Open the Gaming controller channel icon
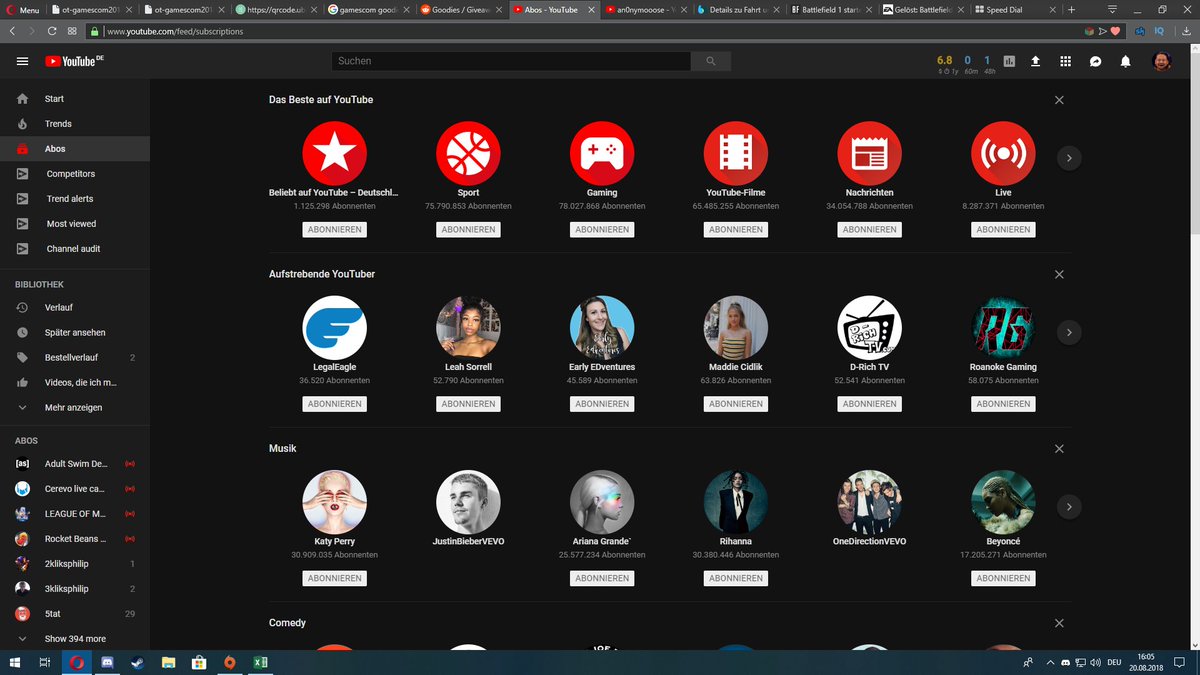The height and width of the screenshot is (675, 1200). [602, 153]
